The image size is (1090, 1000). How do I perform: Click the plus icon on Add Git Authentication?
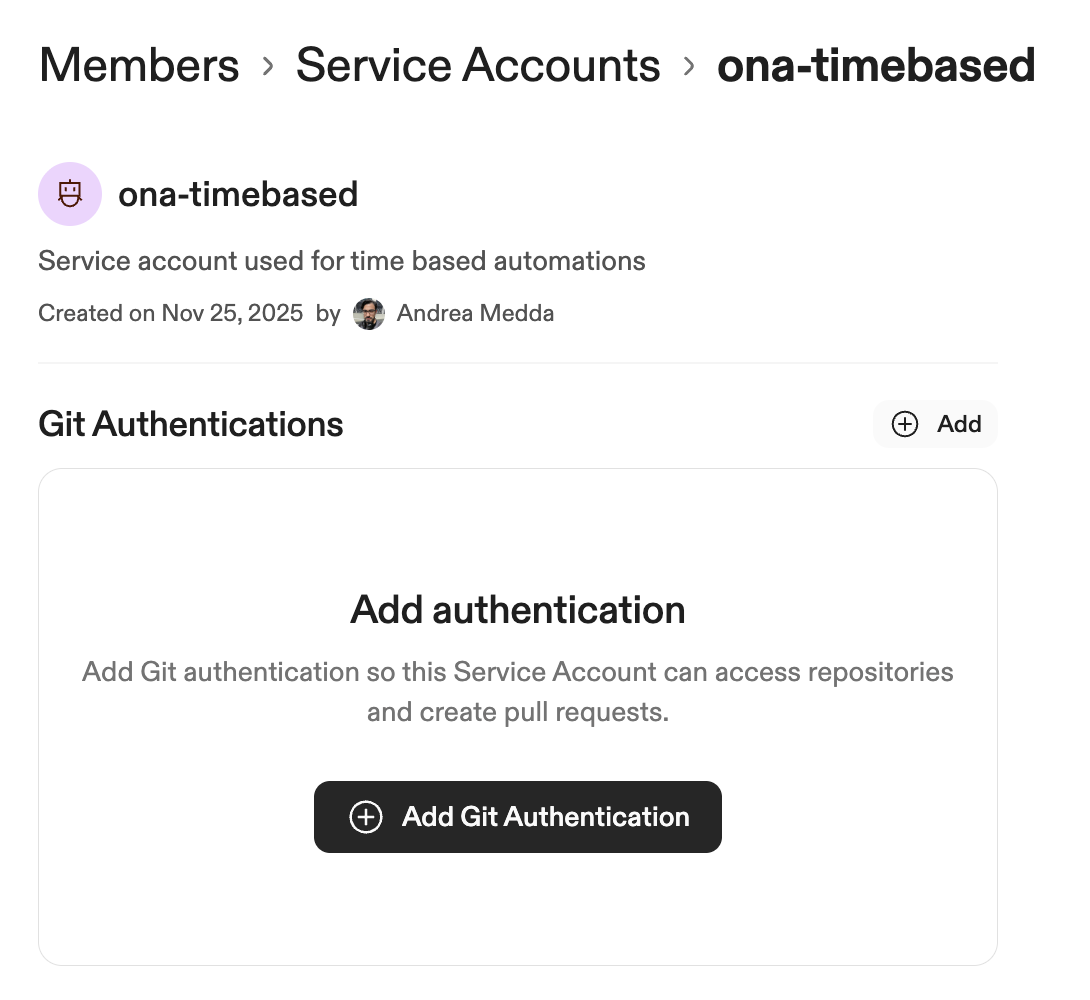coord(366,817)
